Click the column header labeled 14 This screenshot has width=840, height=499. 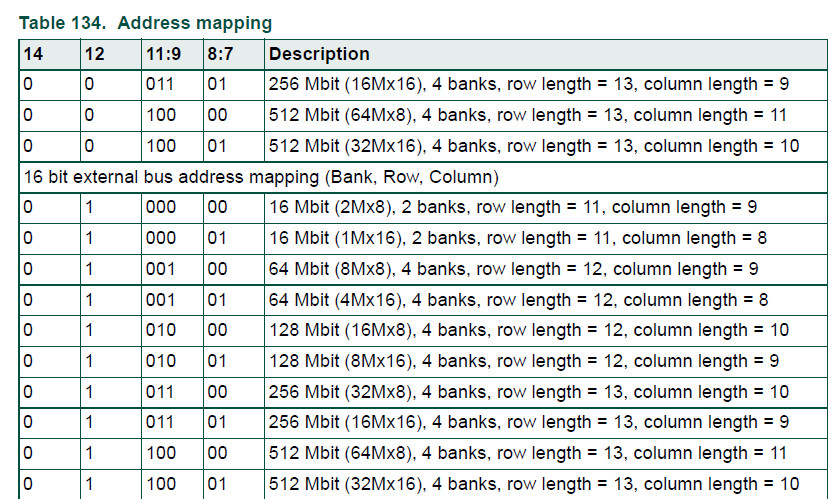(49, 54)
